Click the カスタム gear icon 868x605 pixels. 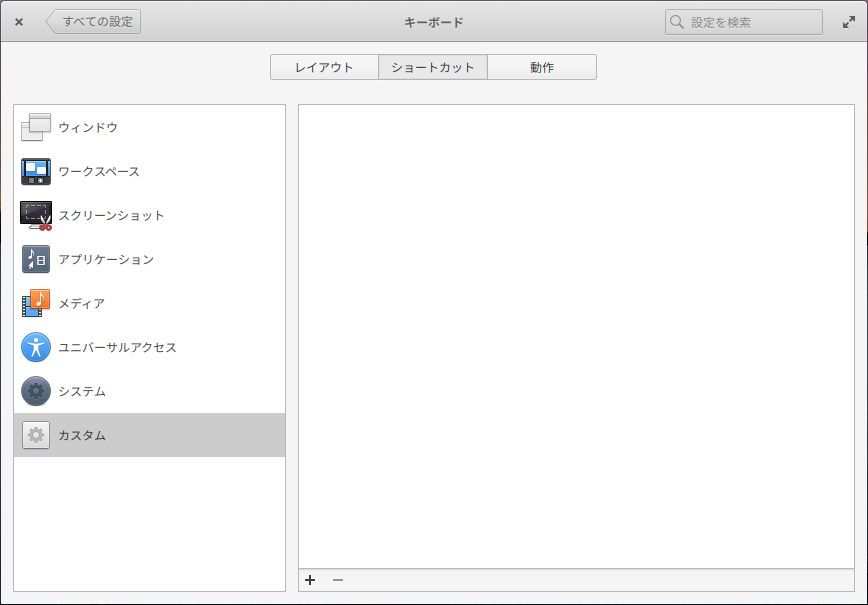point(36,435)
